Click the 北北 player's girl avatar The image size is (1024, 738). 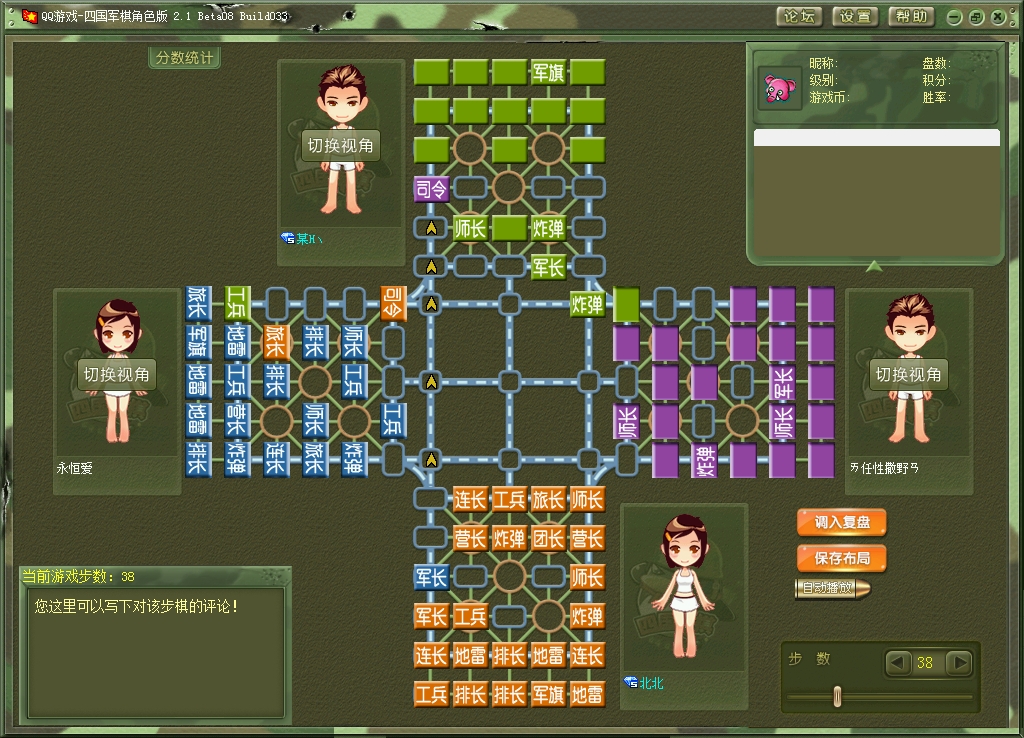click(684, 586)
